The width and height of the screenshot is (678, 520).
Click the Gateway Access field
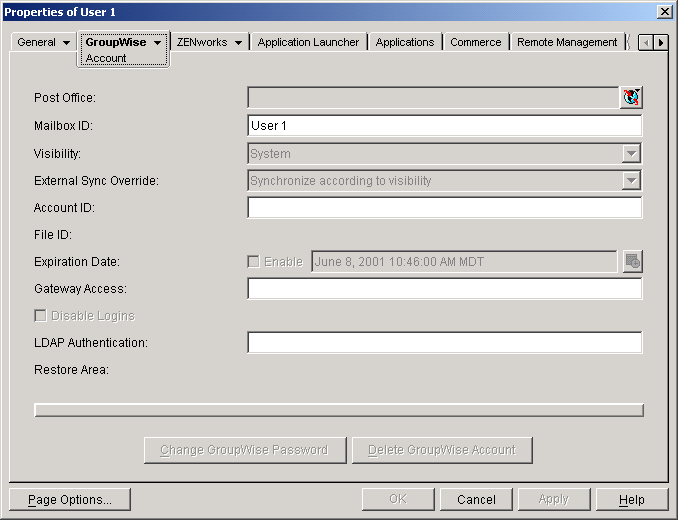pyautogui.click(x=445, y=288)
